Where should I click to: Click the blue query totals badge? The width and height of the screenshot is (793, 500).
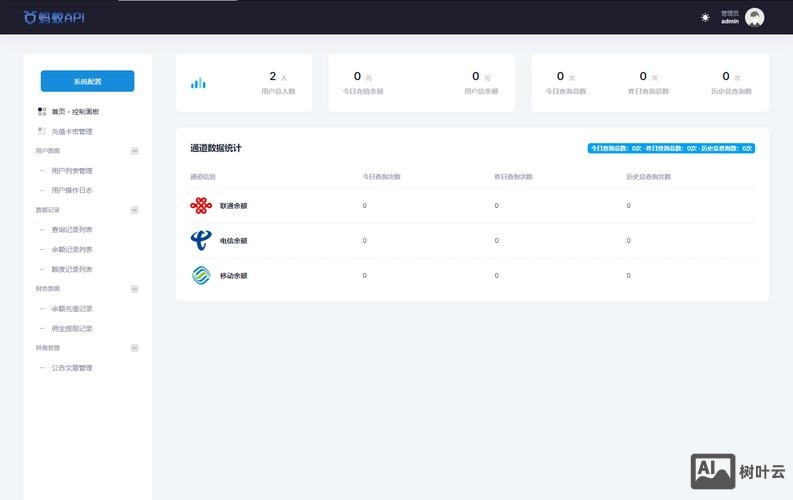click(x=670, y=148)
